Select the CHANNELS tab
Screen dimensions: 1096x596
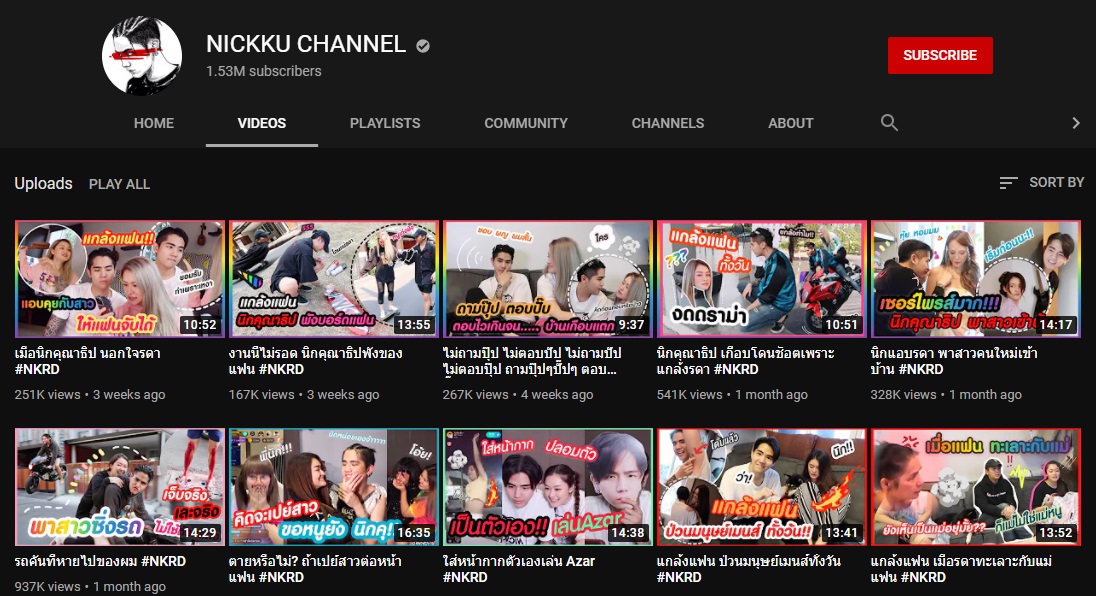[x=668, y=123]
